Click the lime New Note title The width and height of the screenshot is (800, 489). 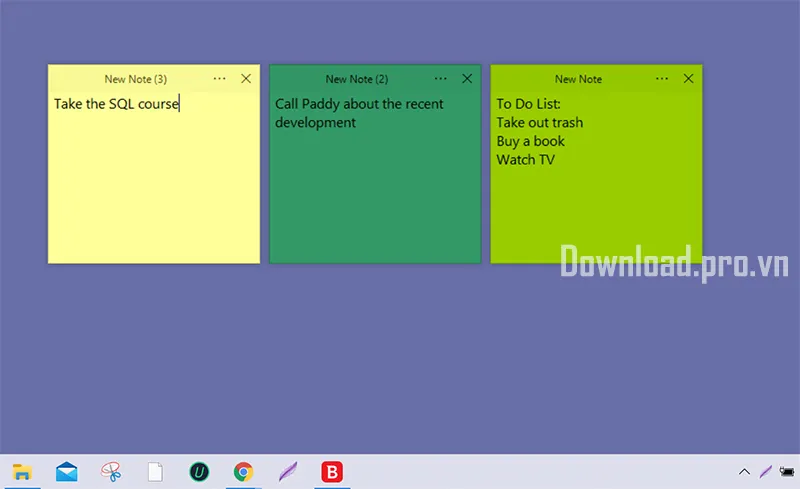click(x=578, y=79)
